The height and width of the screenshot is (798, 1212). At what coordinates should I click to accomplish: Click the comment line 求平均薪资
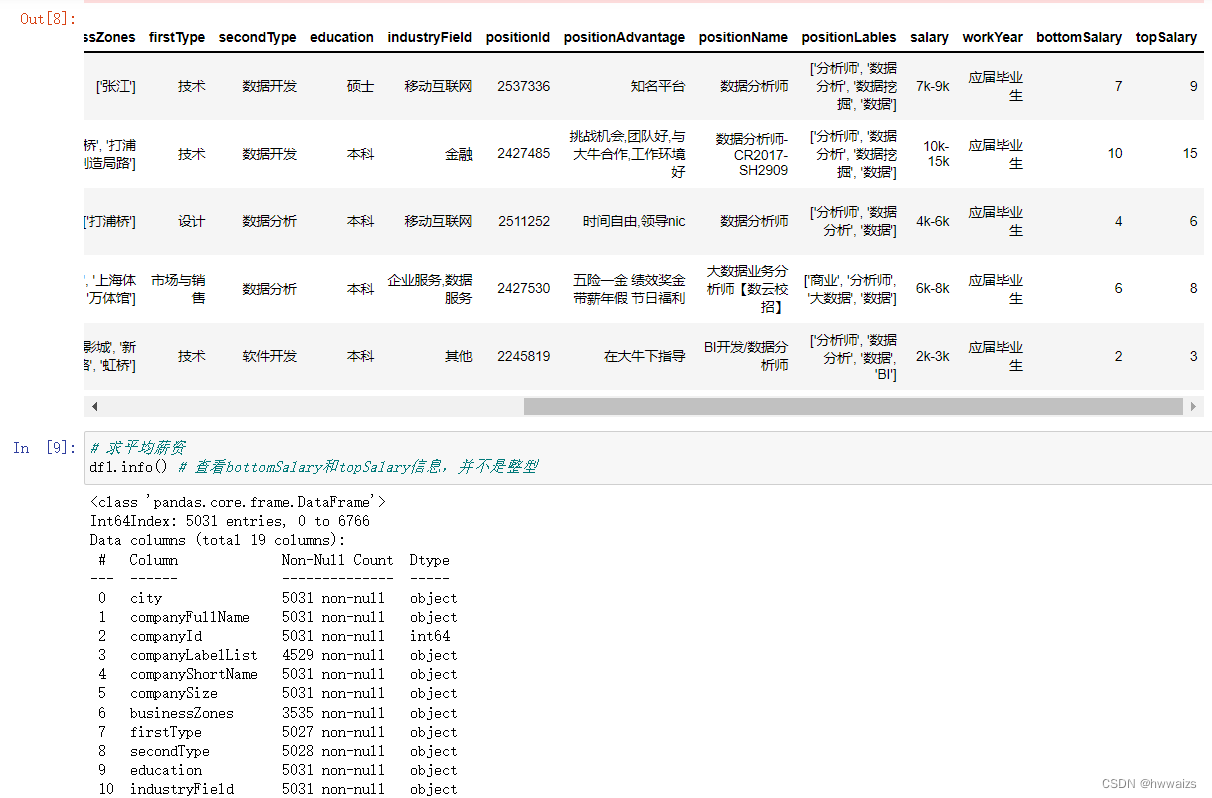[x=138, y=448]
